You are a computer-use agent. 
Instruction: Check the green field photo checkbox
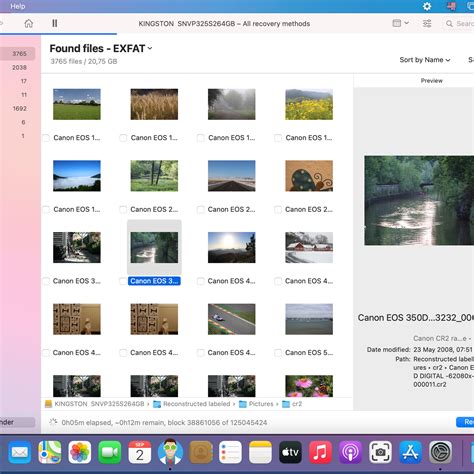tap(46, 138)
